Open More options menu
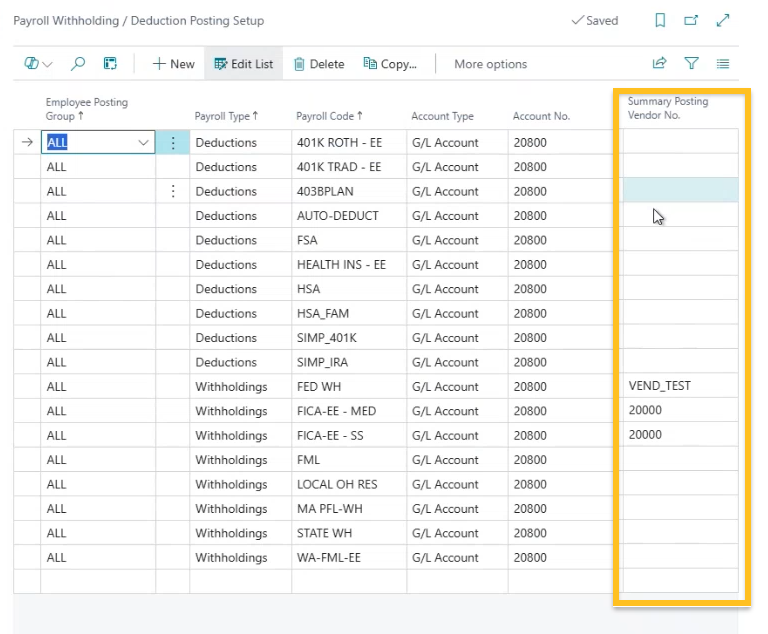Screen dimensions: 768x634 490,64
